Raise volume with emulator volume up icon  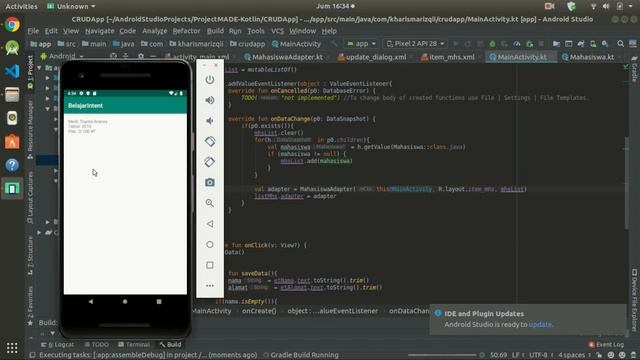click(210, 100)
